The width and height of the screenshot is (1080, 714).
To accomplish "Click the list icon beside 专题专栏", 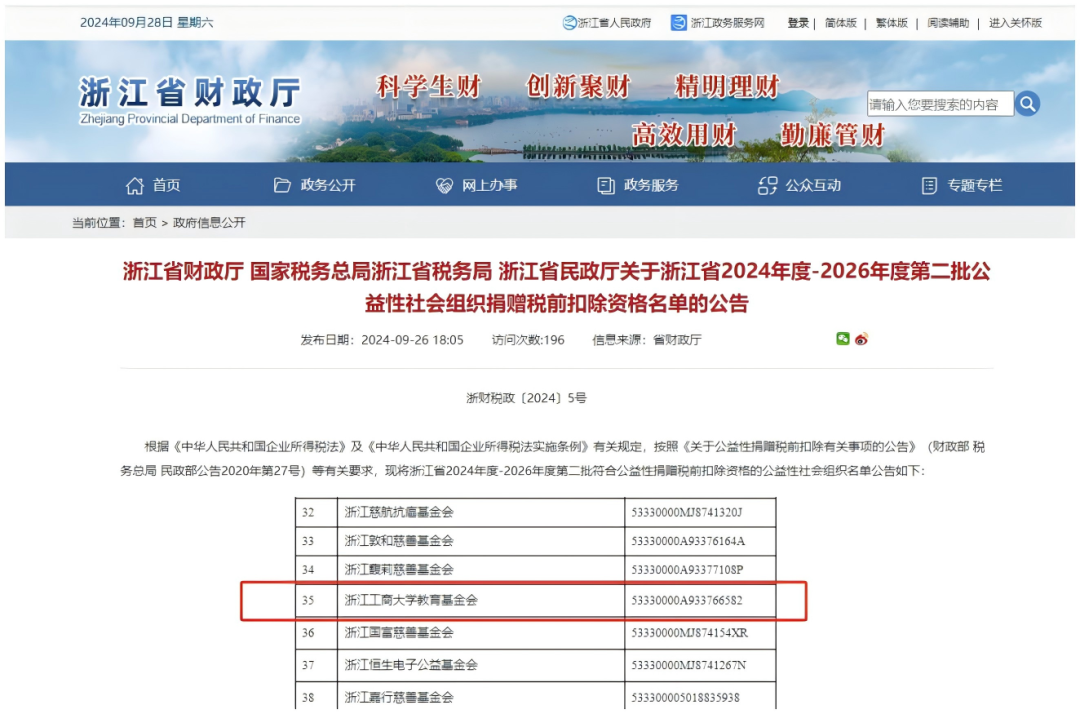I will click(x=929, y=185).
